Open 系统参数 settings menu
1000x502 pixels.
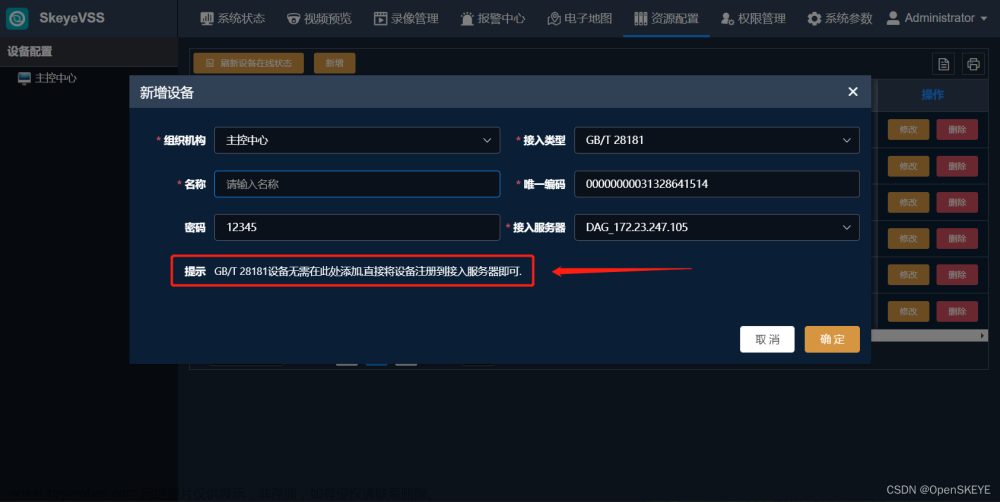click(x=839, y=18)
